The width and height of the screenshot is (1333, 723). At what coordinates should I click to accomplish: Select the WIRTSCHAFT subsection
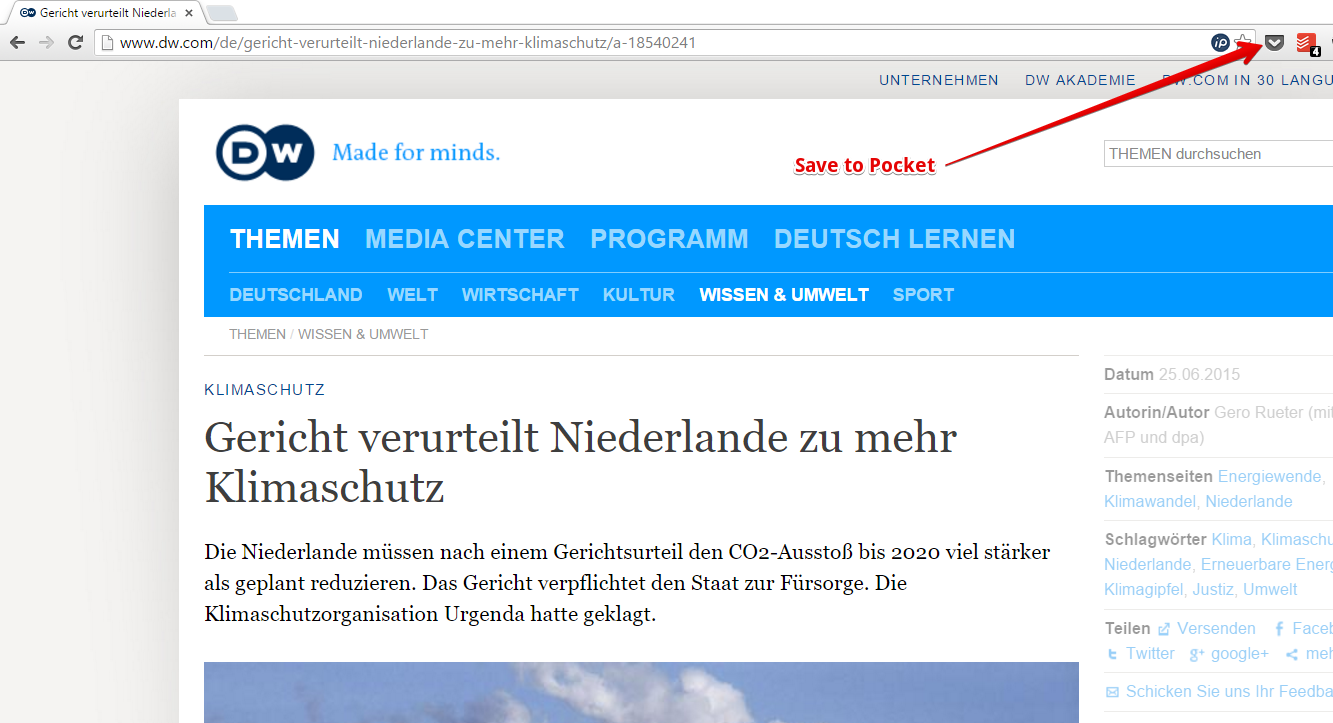[x=520, y=295]
